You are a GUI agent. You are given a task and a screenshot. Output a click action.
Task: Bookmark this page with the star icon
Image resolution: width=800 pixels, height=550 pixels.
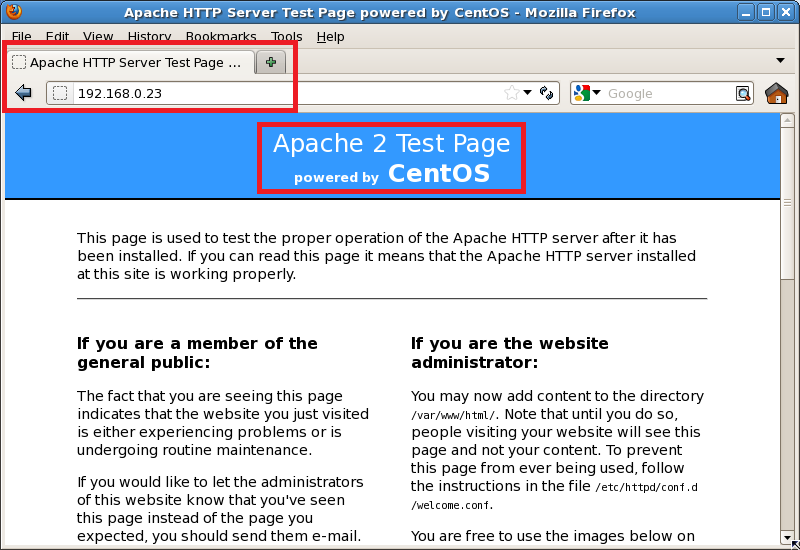(x=511, y=93)
